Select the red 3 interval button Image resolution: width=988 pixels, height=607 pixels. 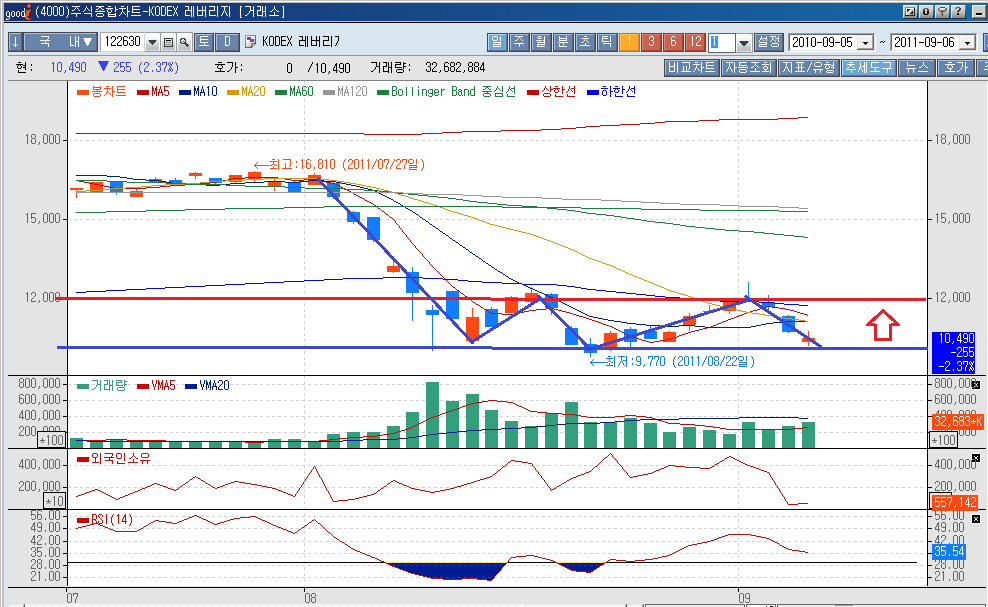point(651,42)
